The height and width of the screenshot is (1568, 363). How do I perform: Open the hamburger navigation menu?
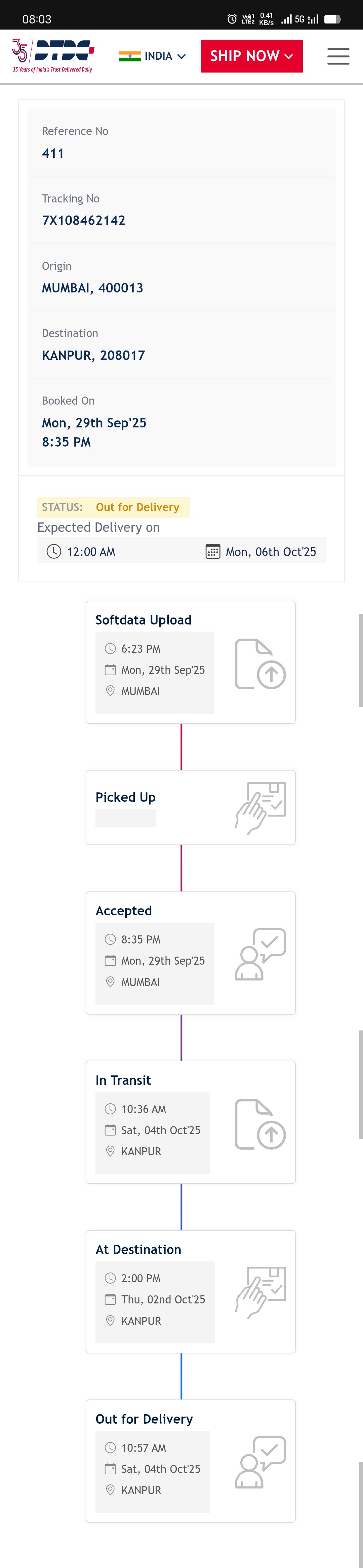338,57
